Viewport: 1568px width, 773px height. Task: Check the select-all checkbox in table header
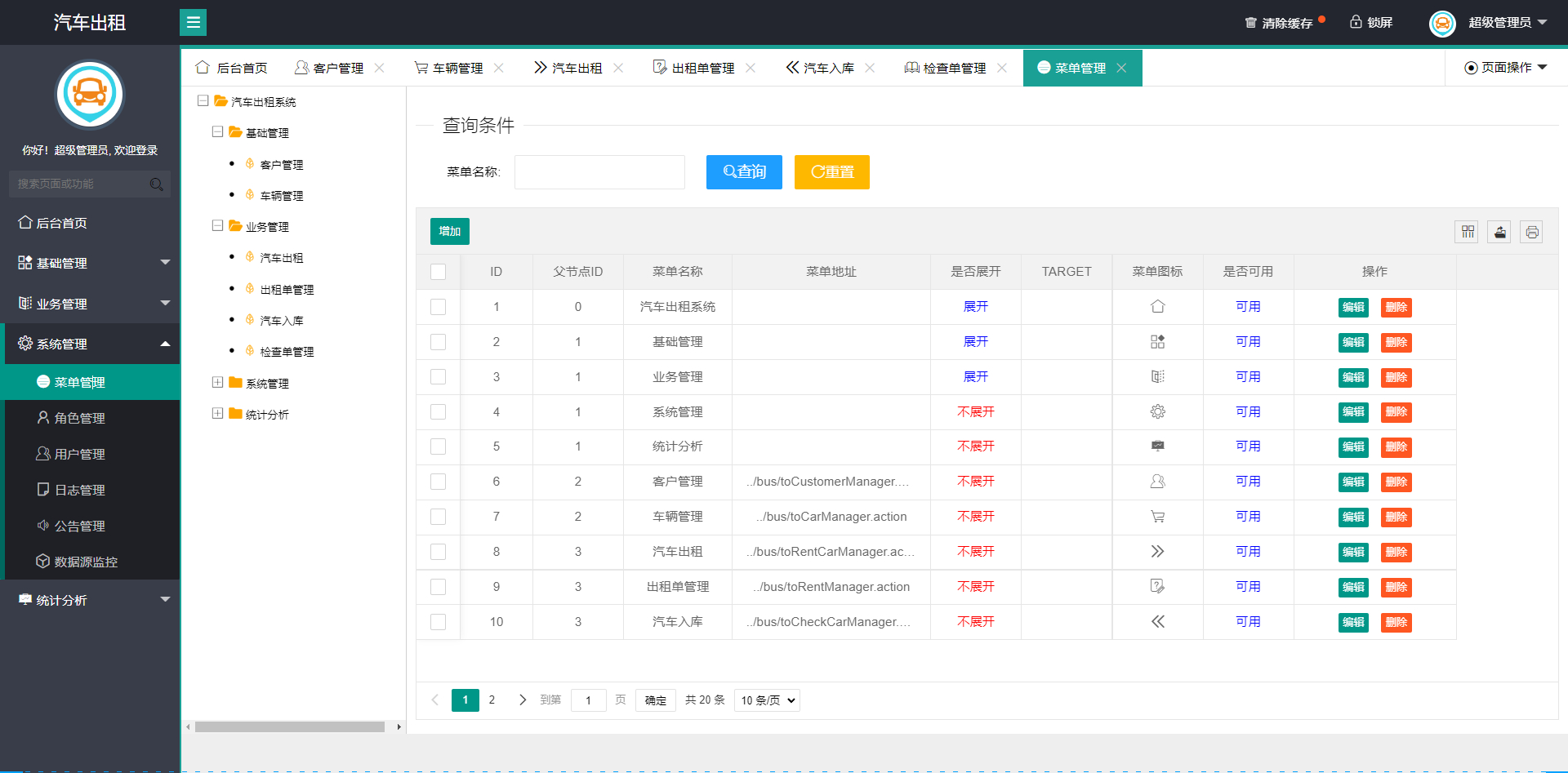tap(439, 271)
